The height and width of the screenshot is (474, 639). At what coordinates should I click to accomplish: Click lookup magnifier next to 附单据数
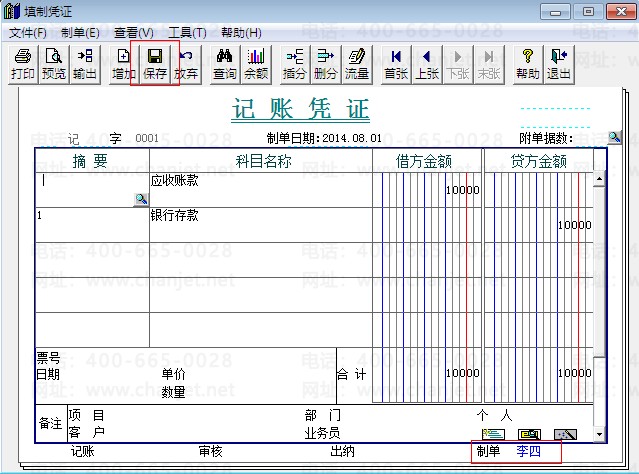(614, 137)
